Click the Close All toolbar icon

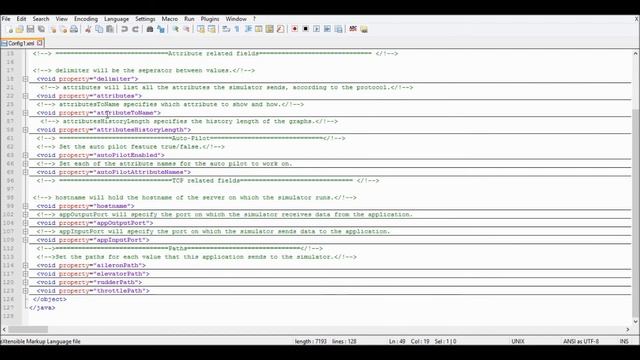(x=63, y=29)
